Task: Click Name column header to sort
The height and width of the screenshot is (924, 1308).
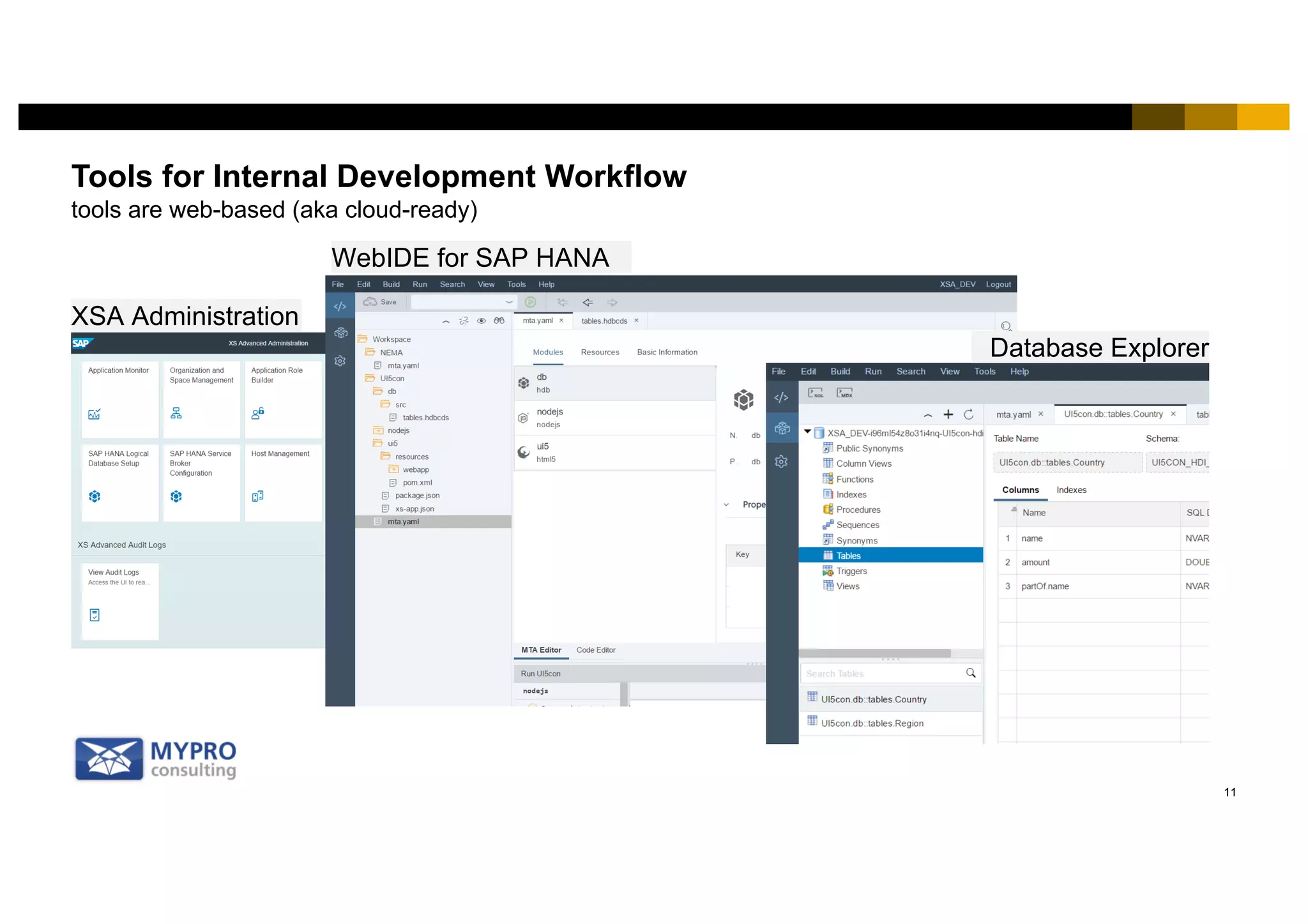Action: click(x=1098, y=513)
